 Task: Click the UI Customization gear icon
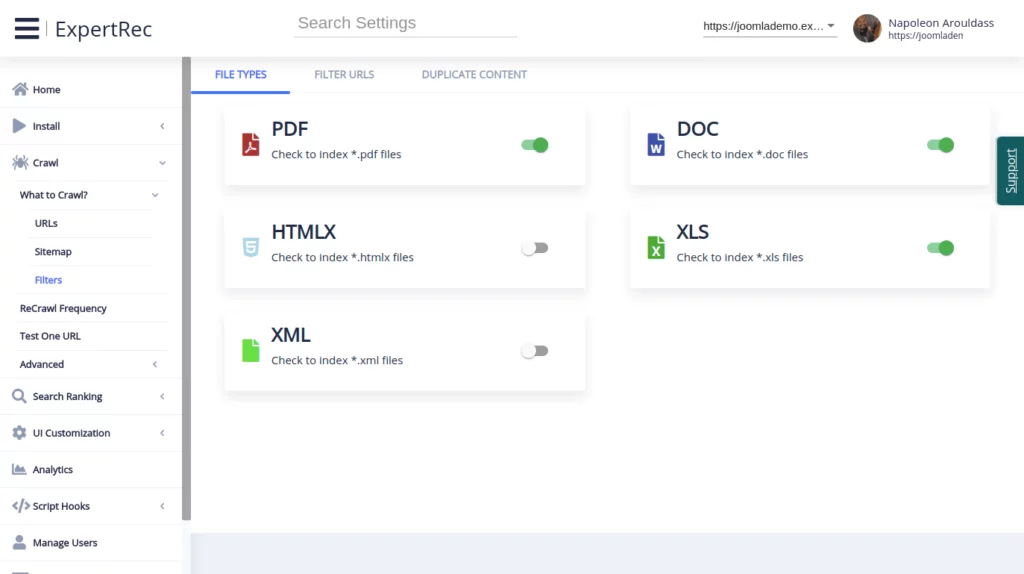tap(19, 433)
